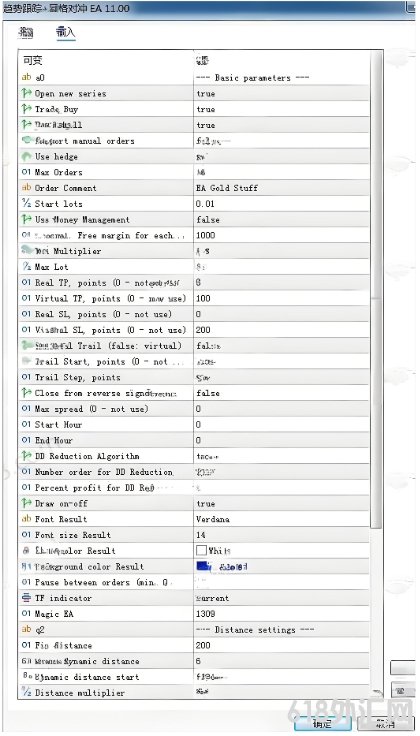Click the integer icon beside End Hour
Screen dimensions: 420x736
26,440
